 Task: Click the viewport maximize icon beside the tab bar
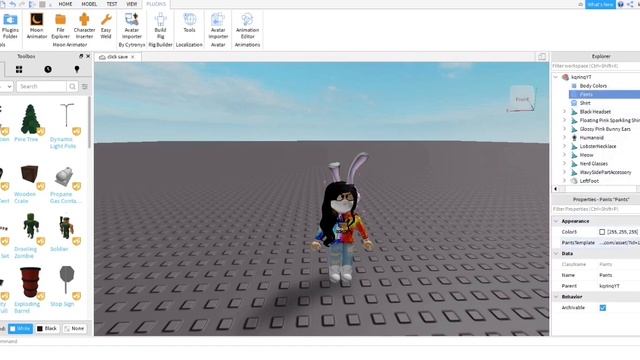(x=542, y=57)
